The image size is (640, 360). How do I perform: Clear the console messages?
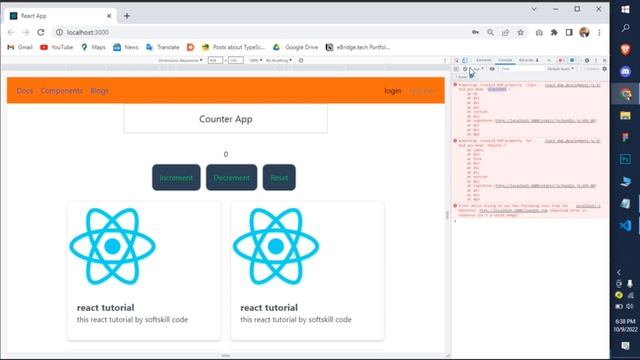(x=465, y=69)
